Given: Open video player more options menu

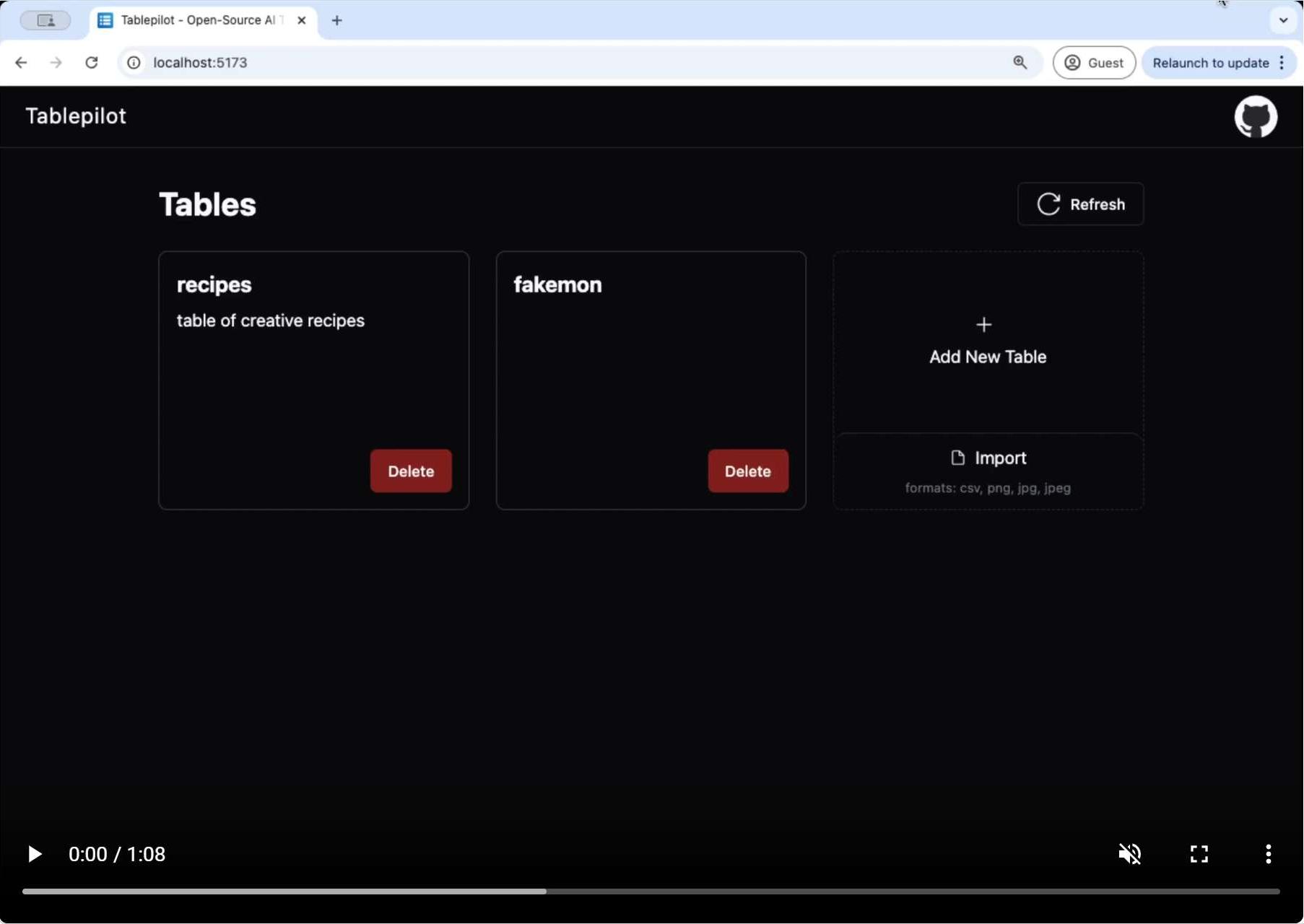Looking at the screenshot, I should point(1269,854).
